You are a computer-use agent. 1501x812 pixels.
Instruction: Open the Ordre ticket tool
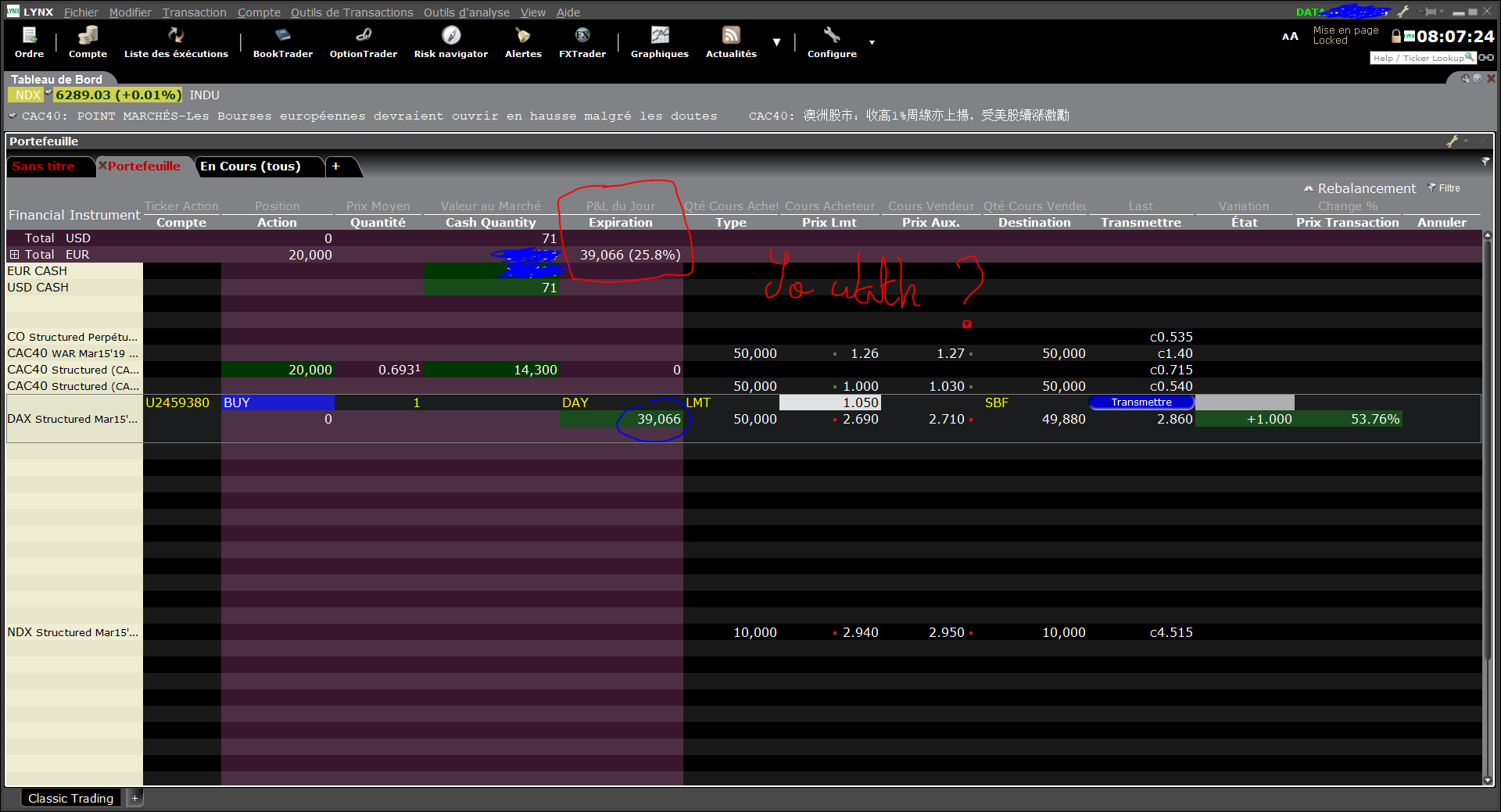(29, 42)
